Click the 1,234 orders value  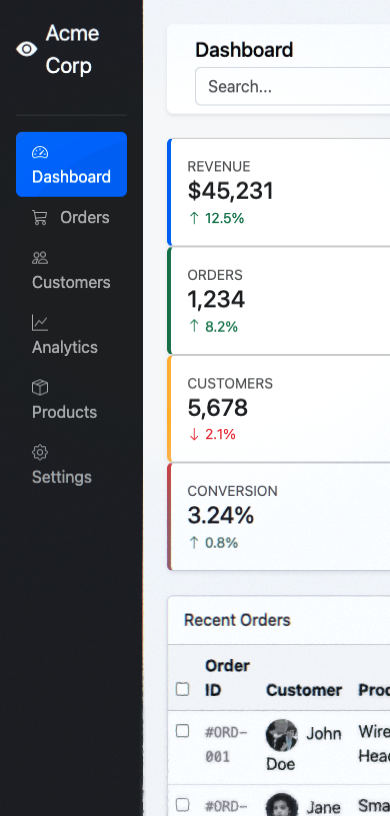click(216, 300)
